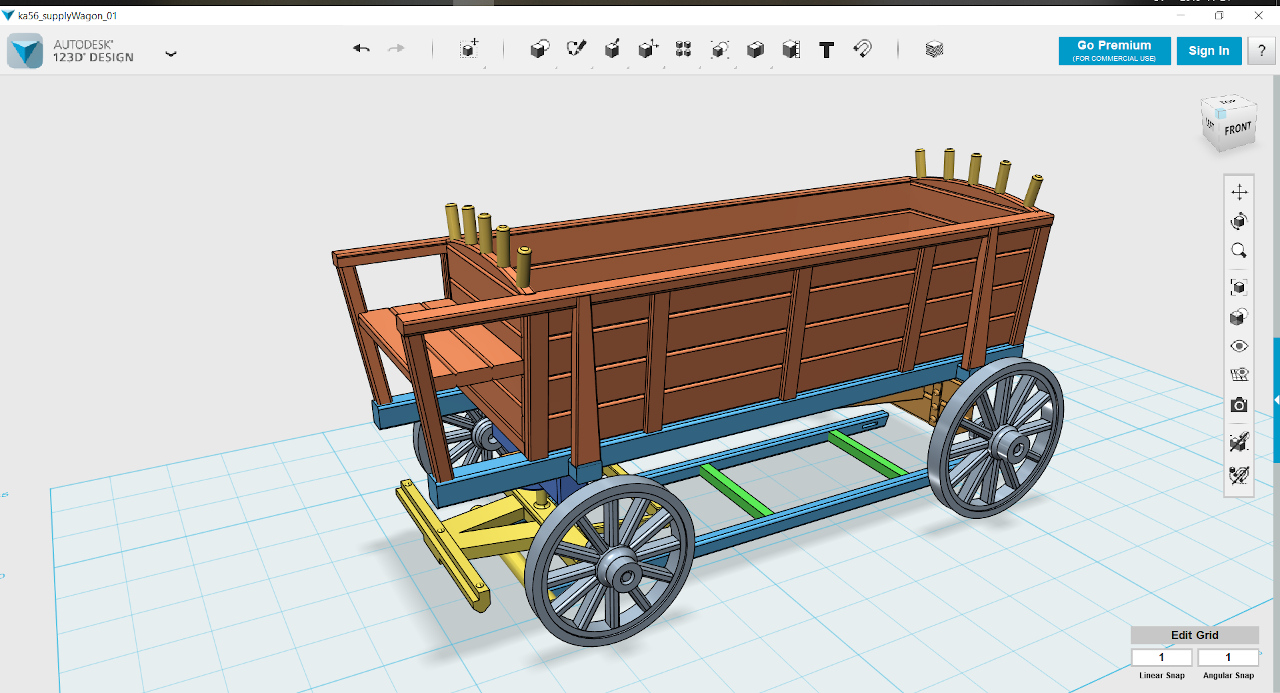Viewport: 1280px width, 693px height.
Task: Open help with question mark button
Action: pos(1261,51)
